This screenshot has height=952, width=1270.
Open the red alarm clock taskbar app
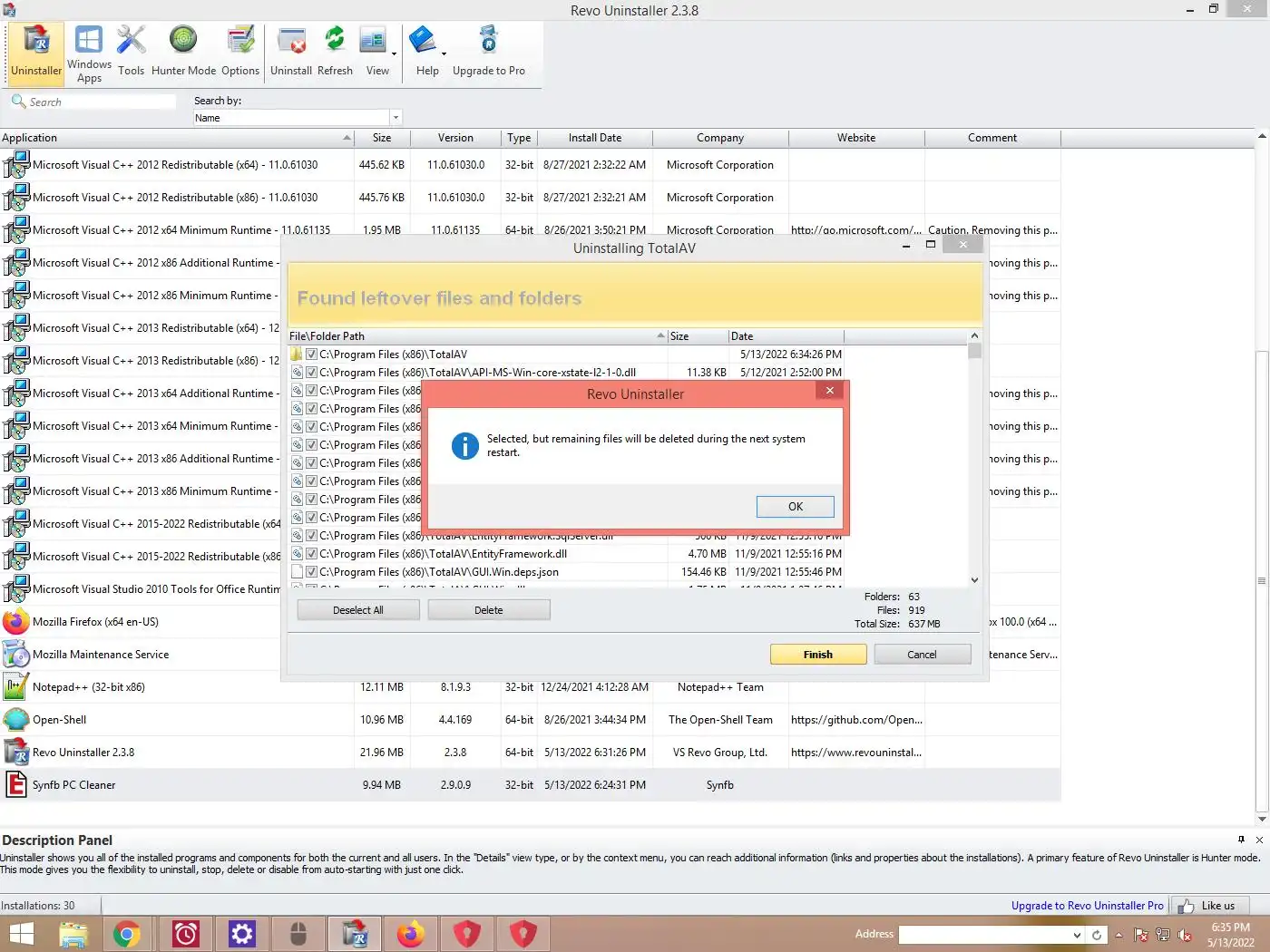click(x=186, y=934)
